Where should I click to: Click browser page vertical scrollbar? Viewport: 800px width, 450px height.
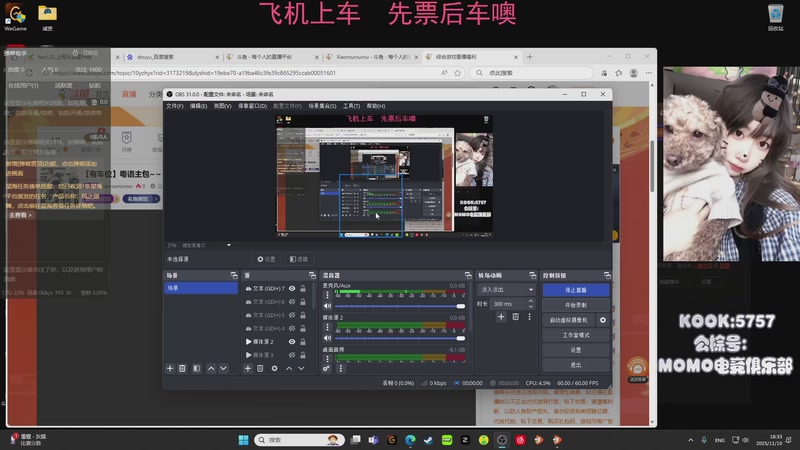(652, 166)
